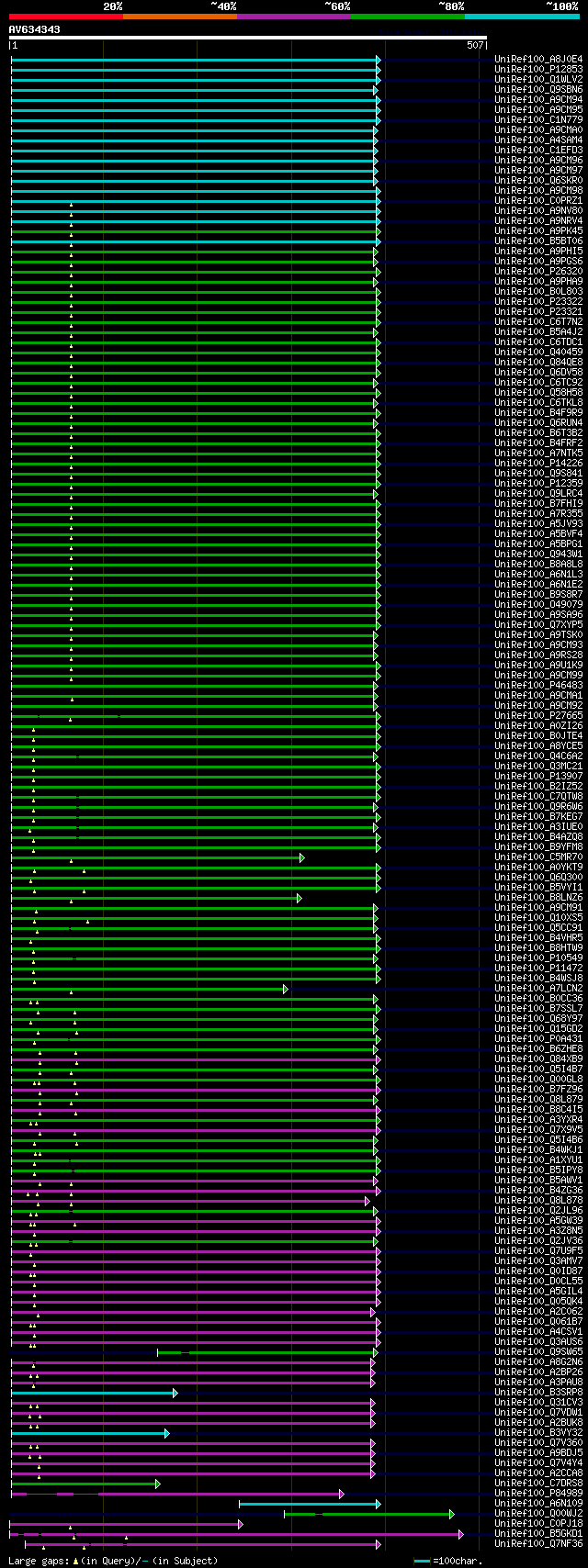Select hit UniRef100_B5BT06
This screenshot has height=1568, width=588.
(x=538, y=241)
